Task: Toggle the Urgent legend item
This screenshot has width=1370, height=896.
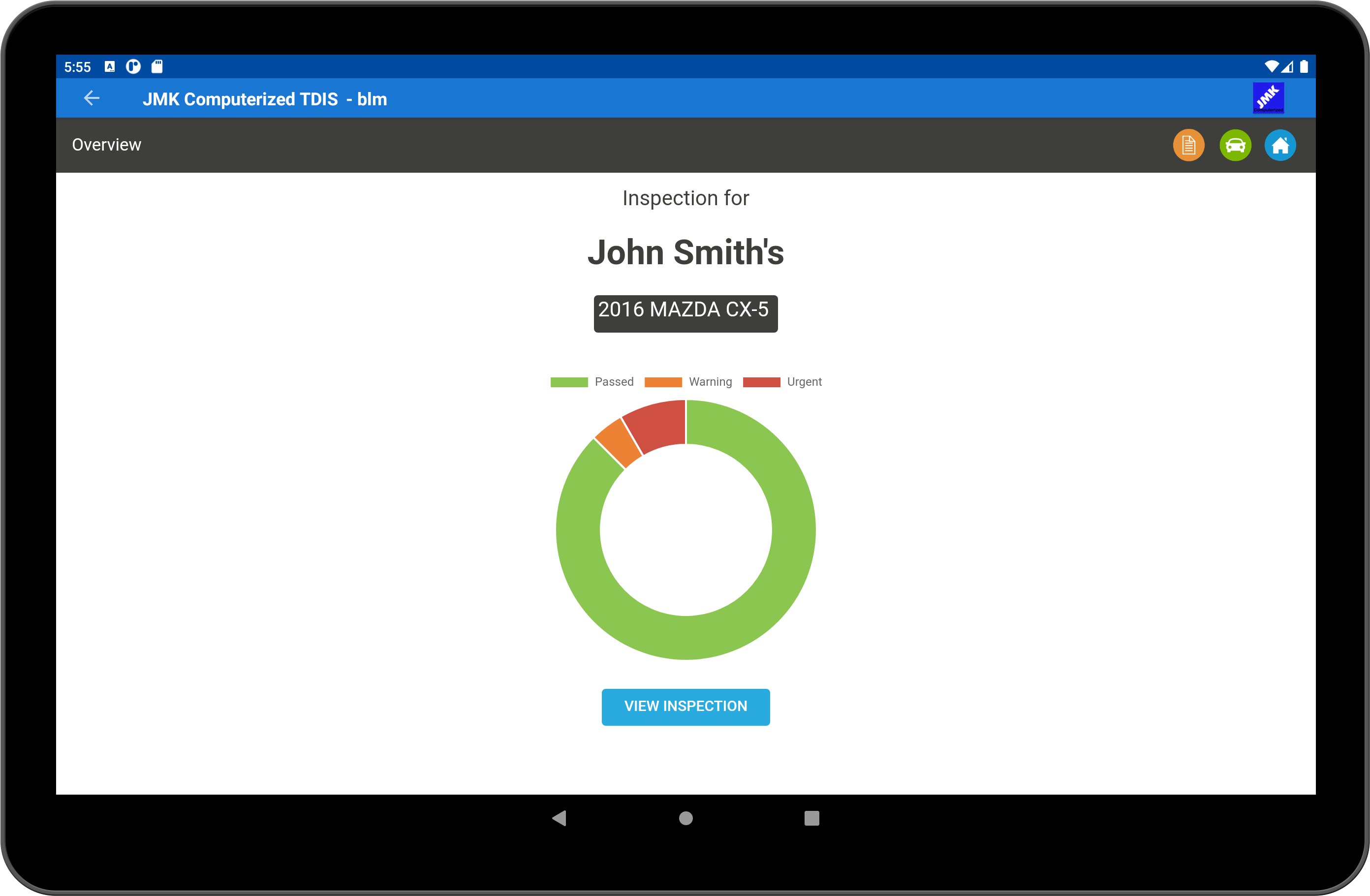Action: point(782,382)
